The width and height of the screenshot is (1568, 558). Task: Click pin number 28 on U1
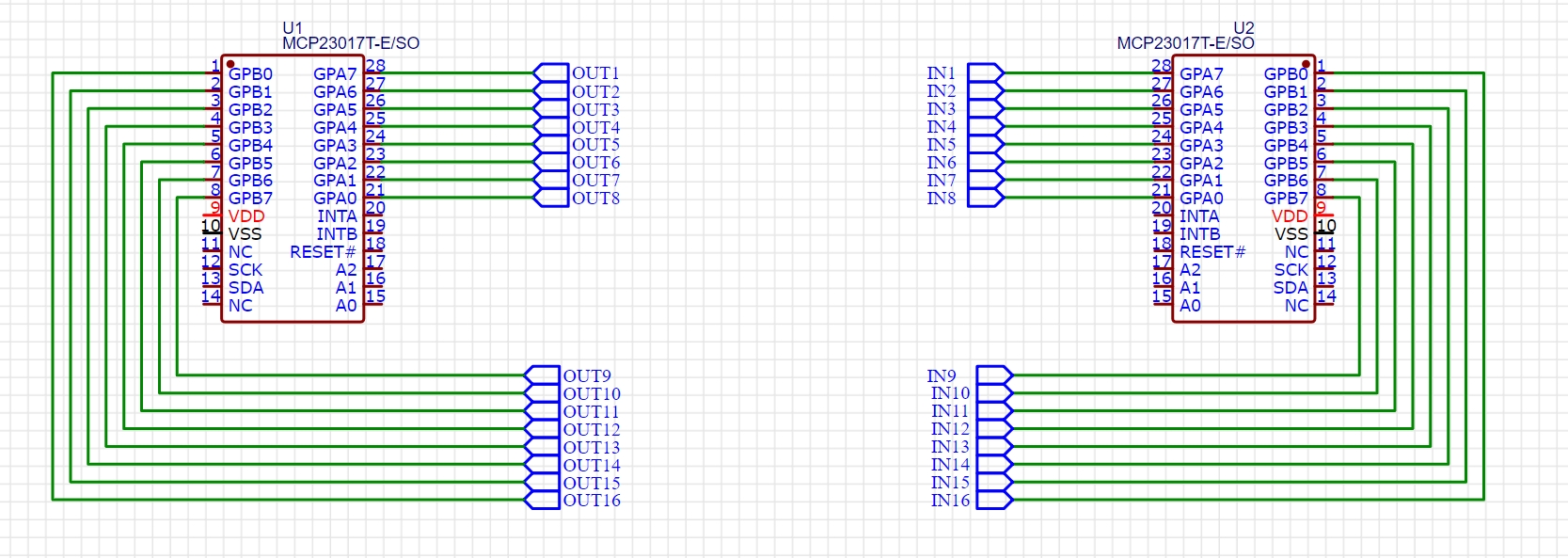tap(375, 66)
